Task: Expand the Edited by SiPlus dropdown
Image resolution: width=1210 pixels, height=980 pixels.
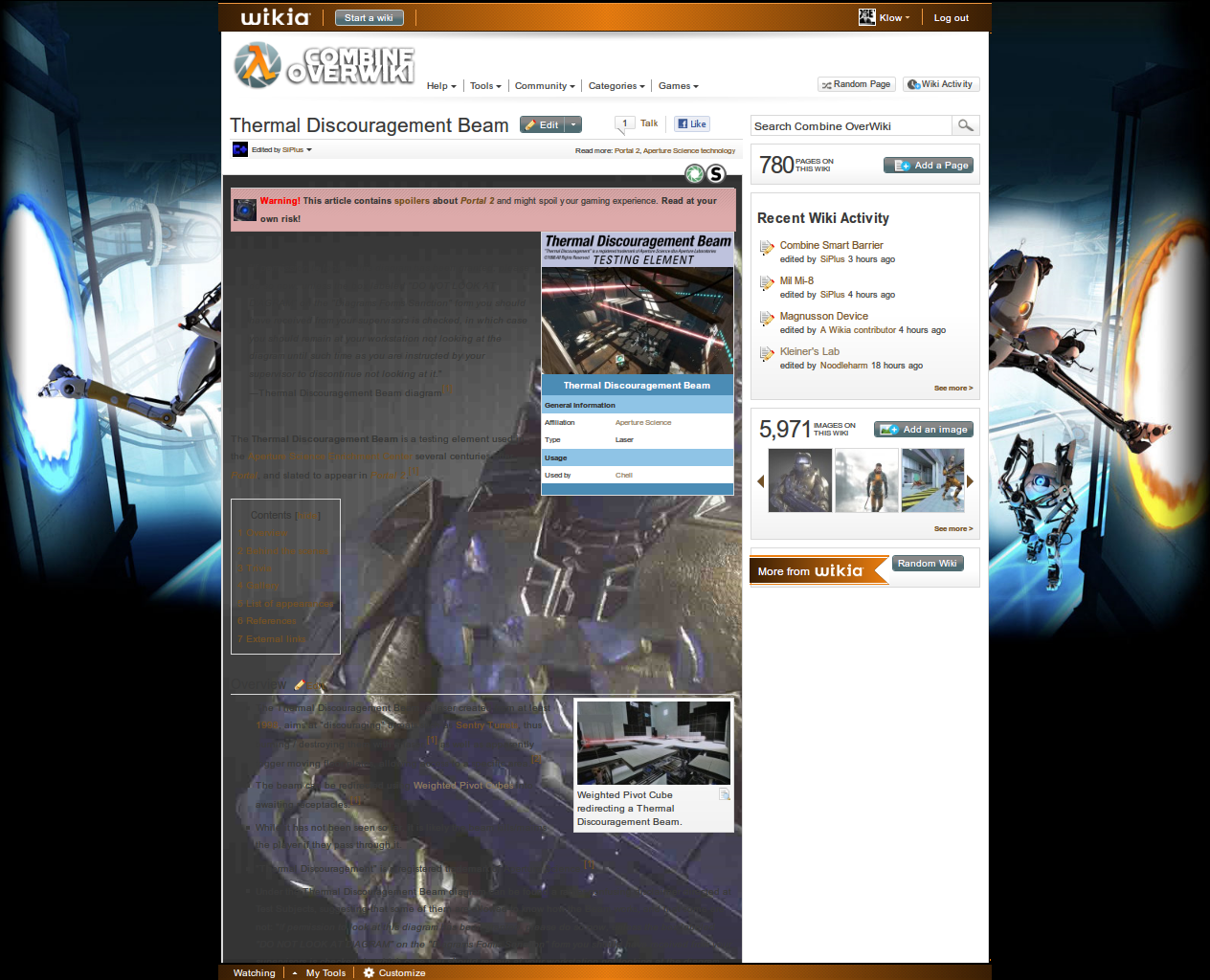Action: point(282,149)
